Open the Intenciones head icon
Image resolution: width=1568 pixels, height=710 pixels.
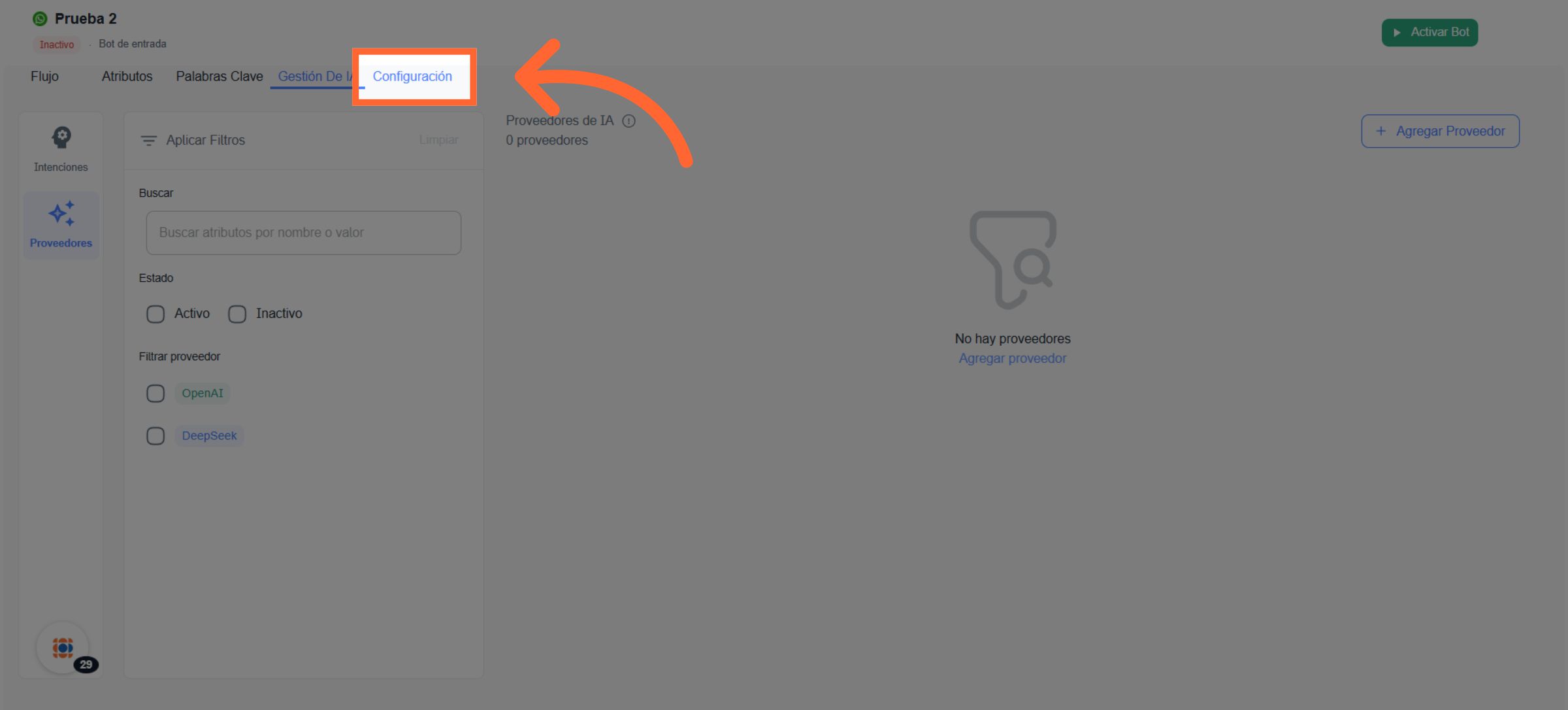(x=61, y=137)
